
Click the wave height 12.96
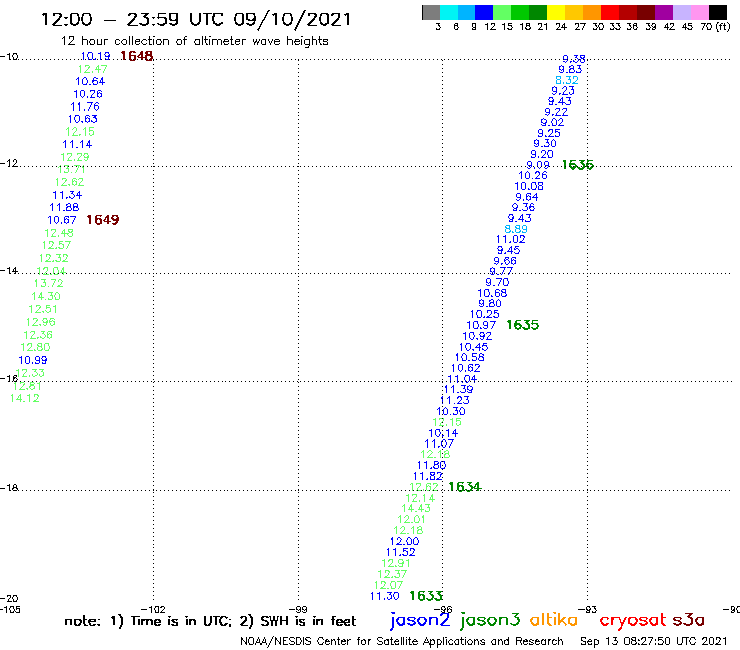tap(41, 322)
